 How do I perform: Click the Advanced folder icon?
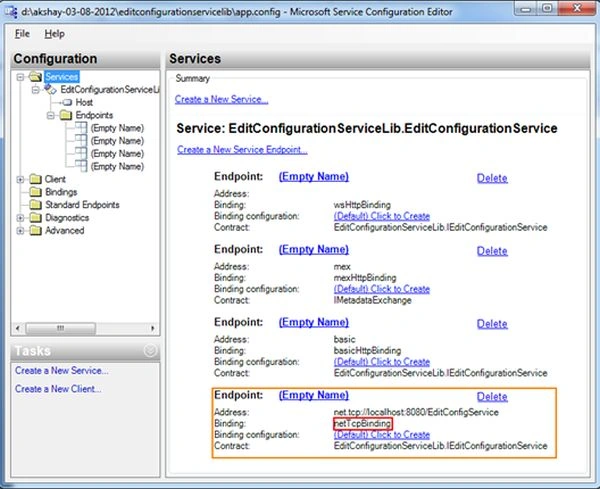coord(36,230)
